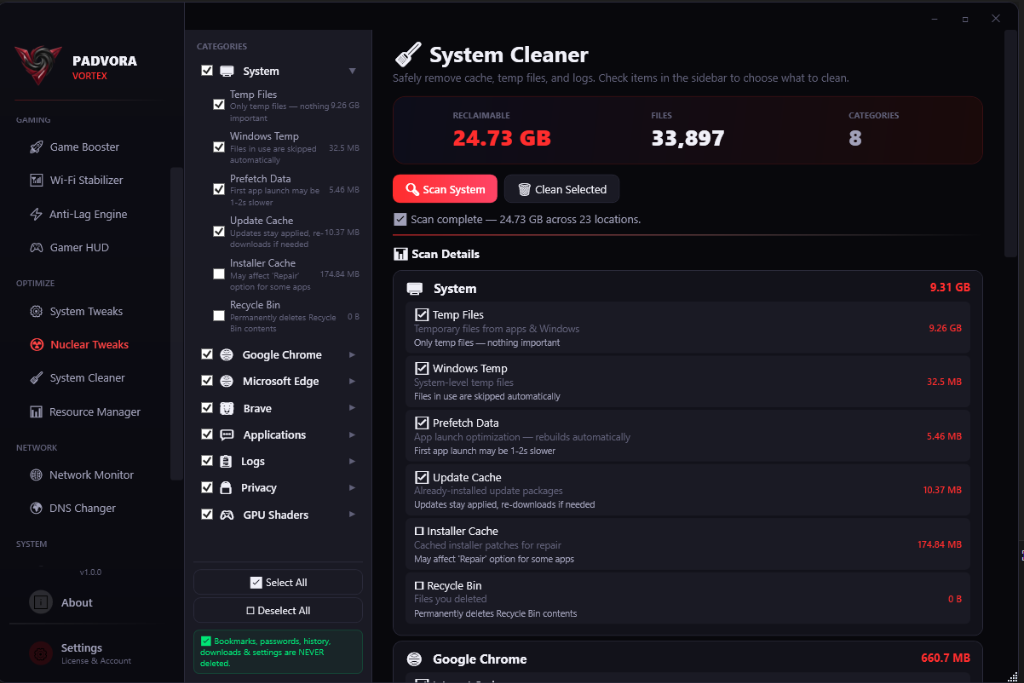1024x683 pixels.
Task: Click the Settings red gear icon
Action: point(40,653)
